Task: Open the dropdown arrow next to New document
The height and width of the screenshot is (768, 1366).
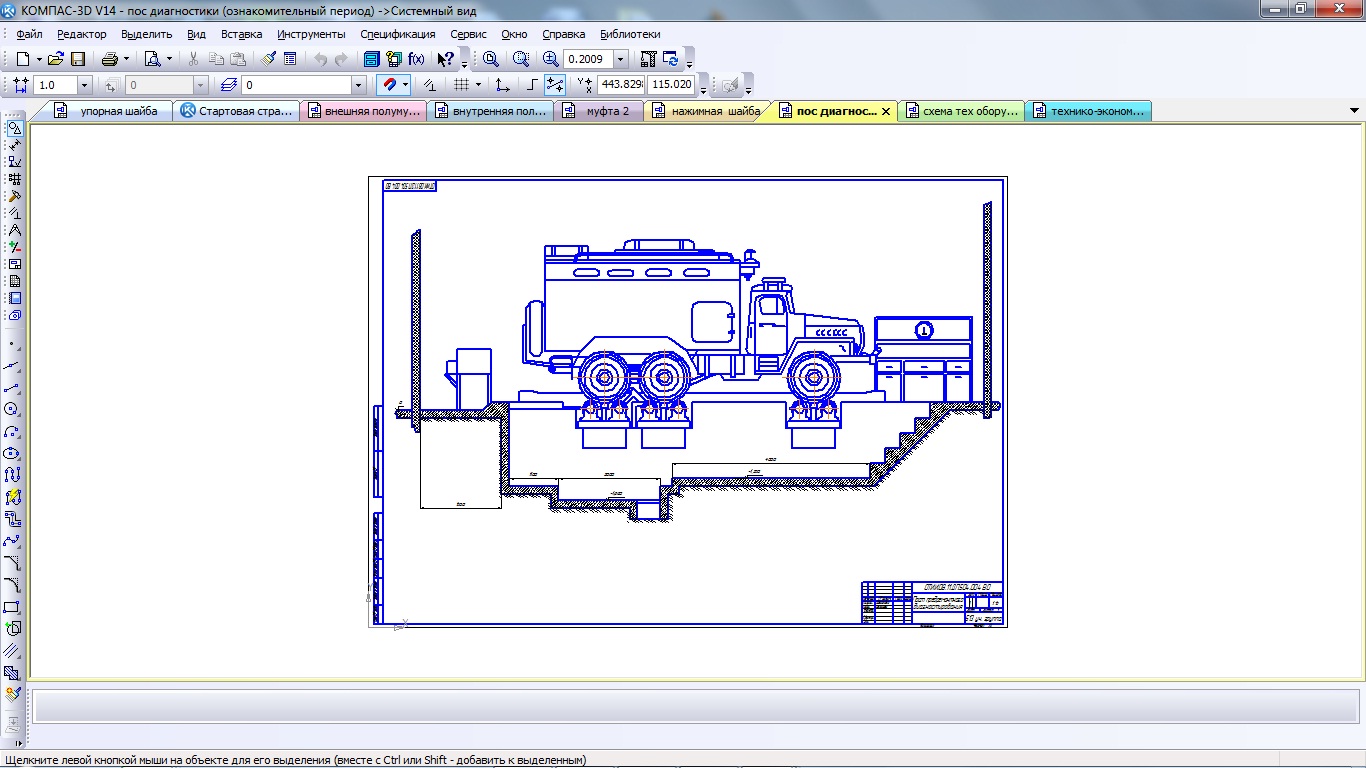Action: point(39,59)
